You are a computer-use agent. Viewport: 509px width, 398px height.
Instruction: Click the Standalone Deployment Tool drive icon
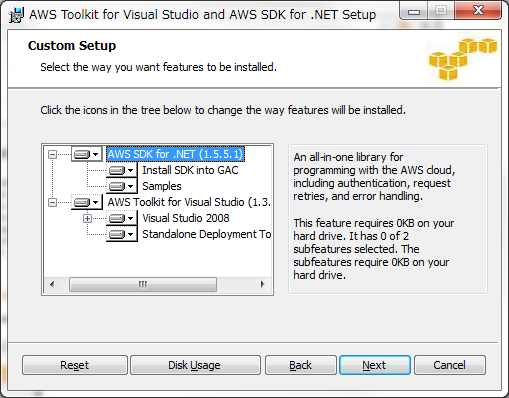(122, 234)
